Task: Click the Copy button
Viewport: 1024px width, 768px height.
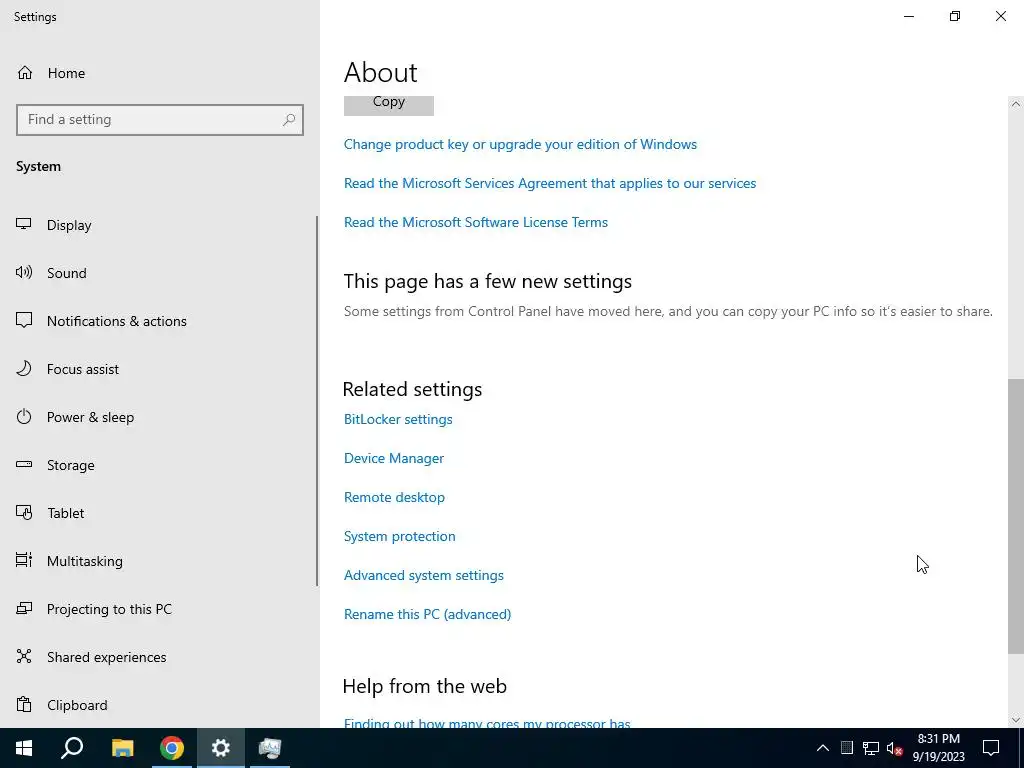Action: tap(389, 104)
